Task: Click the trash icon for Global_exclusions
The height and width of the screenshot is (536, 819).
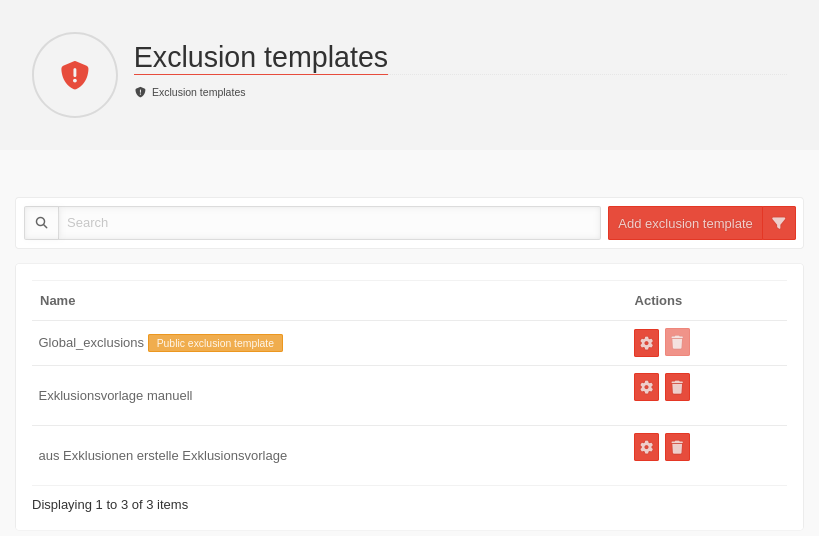Action: coord(677,342)
